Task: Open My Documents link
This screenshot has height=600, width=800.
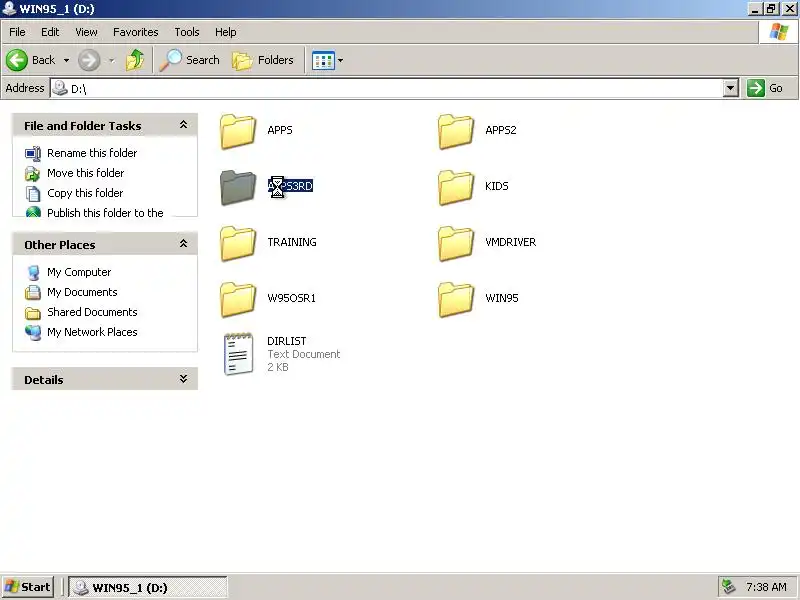Action: point(82,292)
